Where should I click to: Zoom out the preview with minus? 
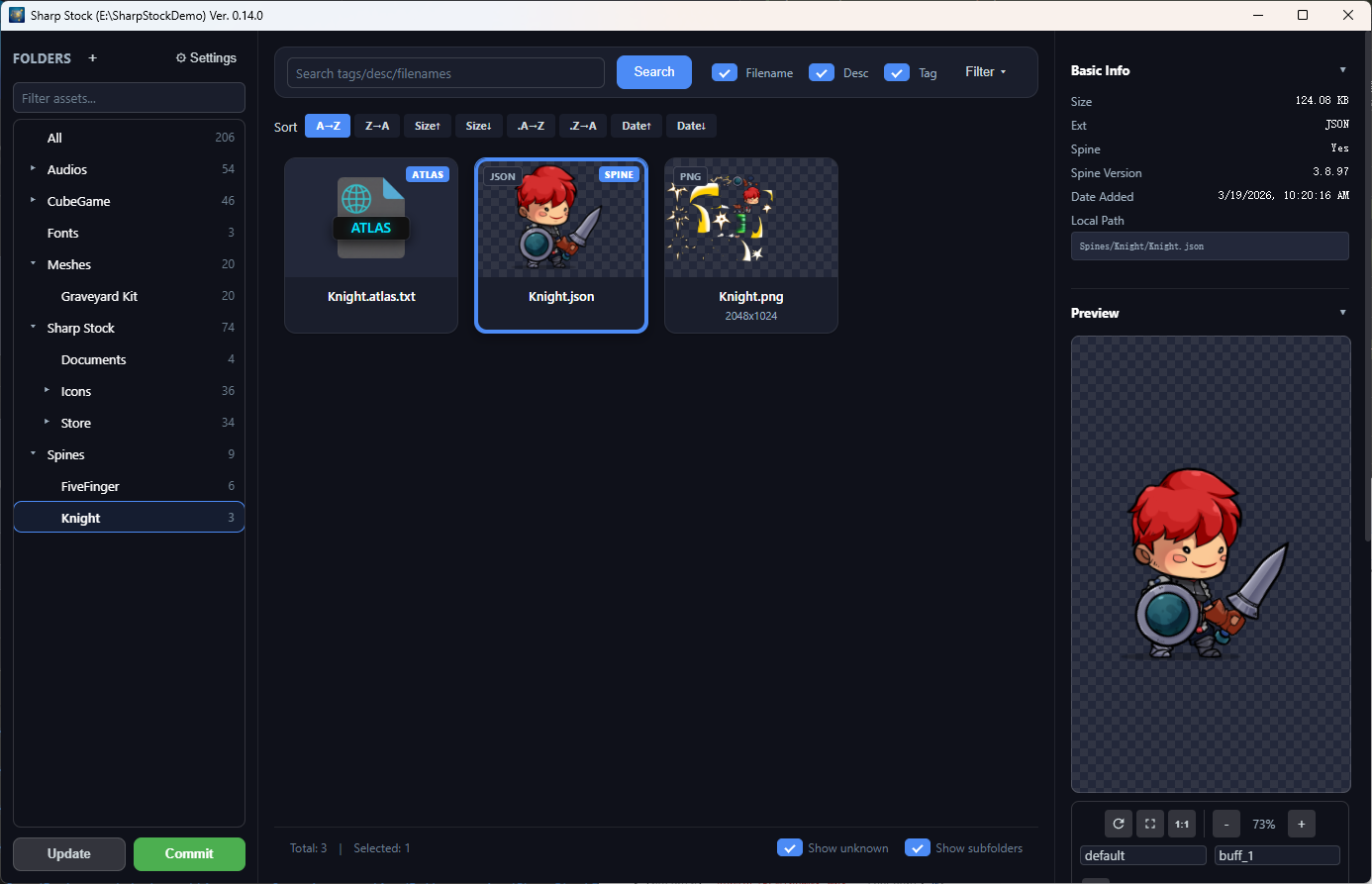click(1226, 824)
